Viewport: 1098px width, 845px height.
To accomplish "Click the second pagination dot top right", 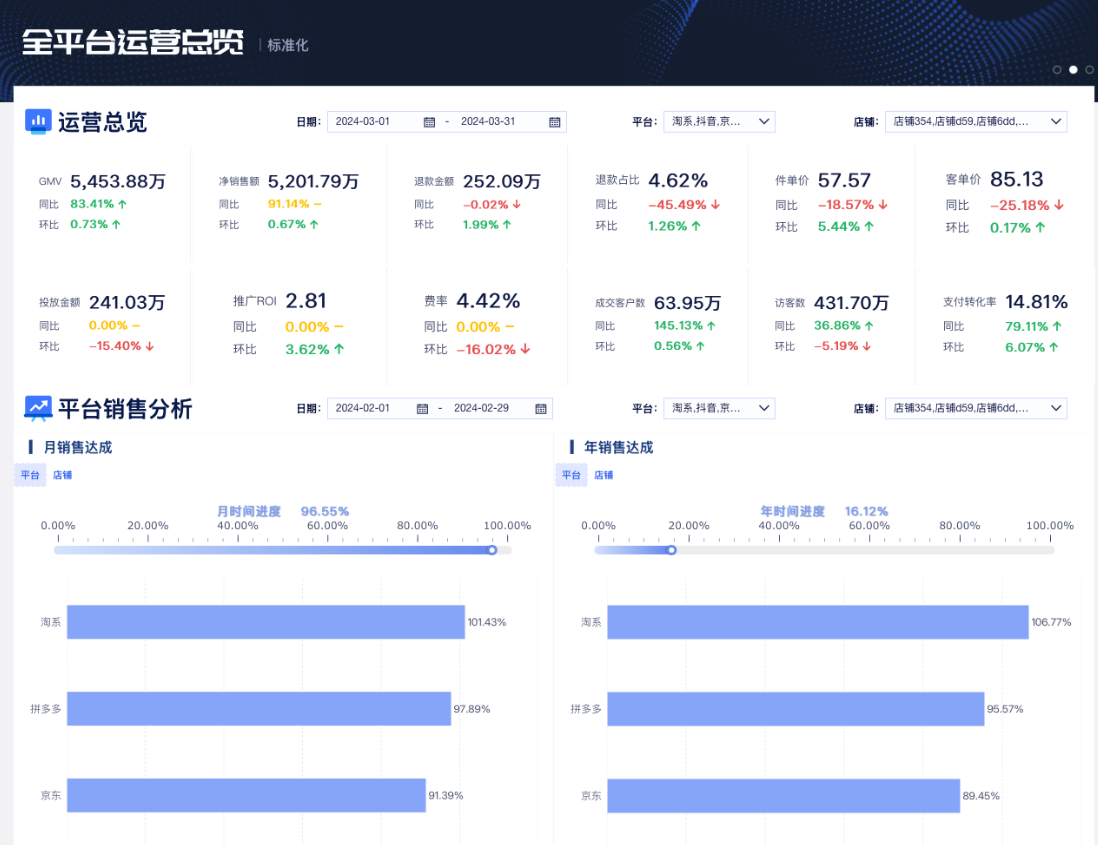I will 1072,70.
